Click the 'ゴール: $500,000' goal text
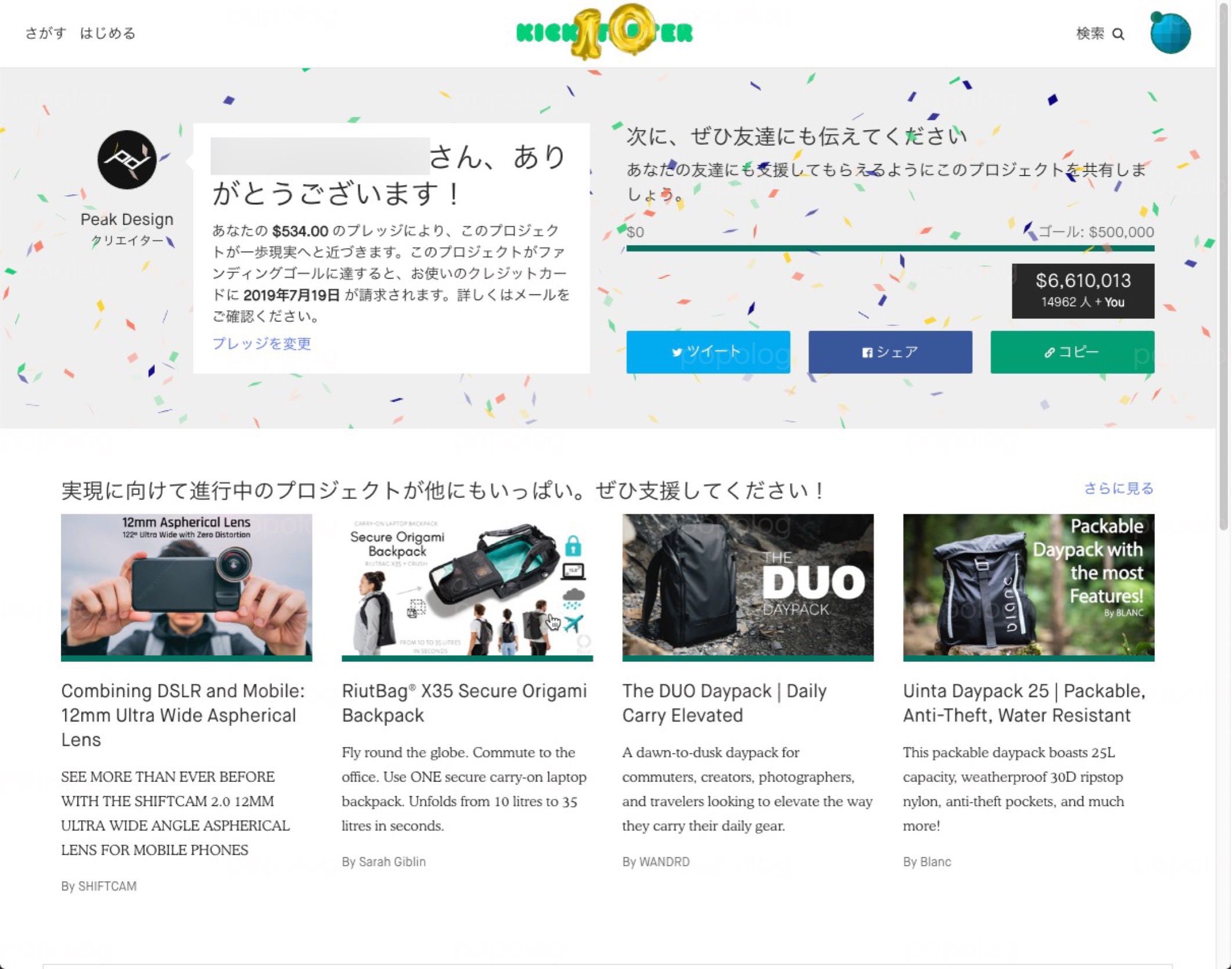1232x969 pixels. [x=1095, y=232]
